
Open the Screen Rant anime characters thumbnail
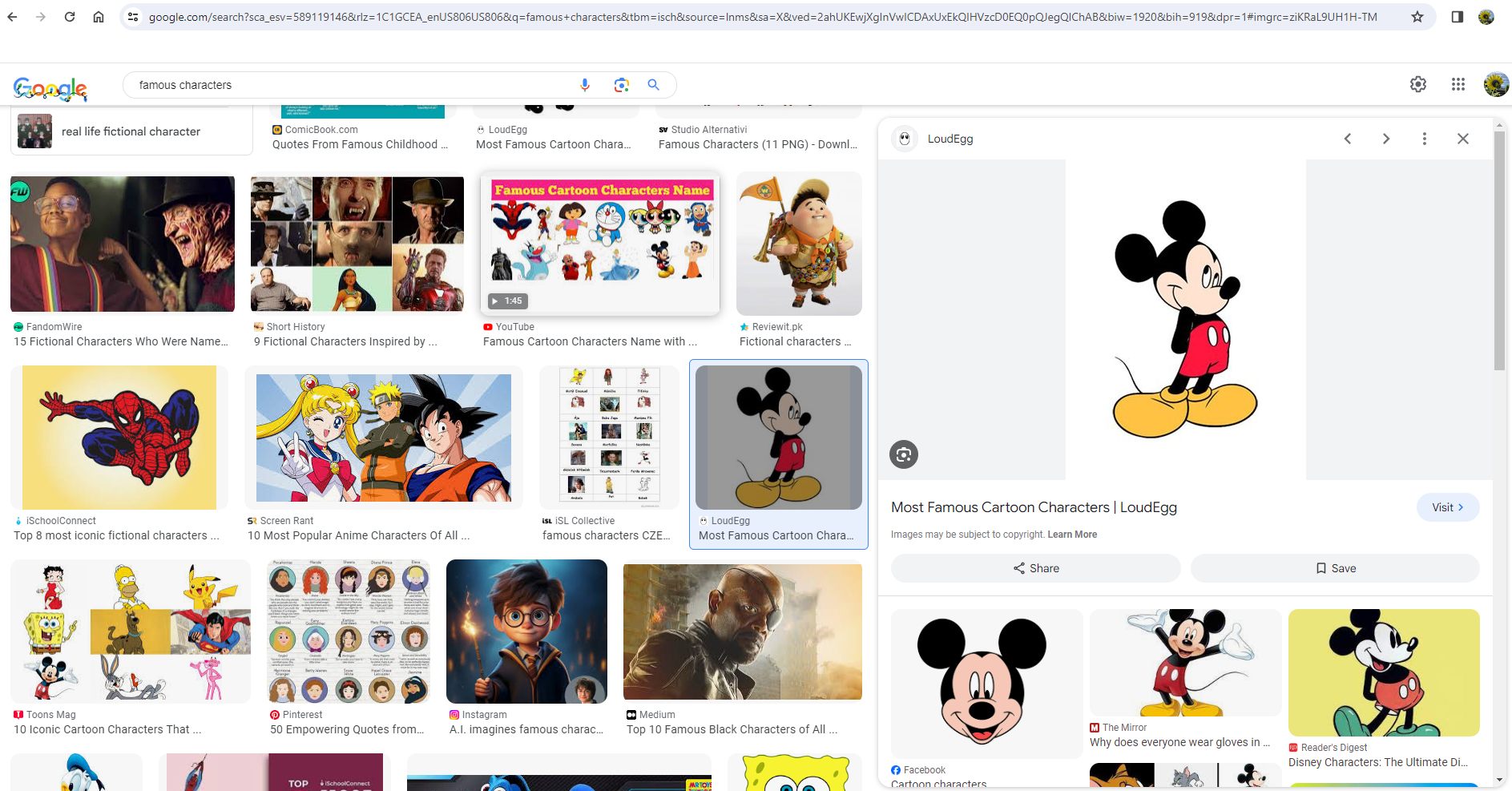384,438
